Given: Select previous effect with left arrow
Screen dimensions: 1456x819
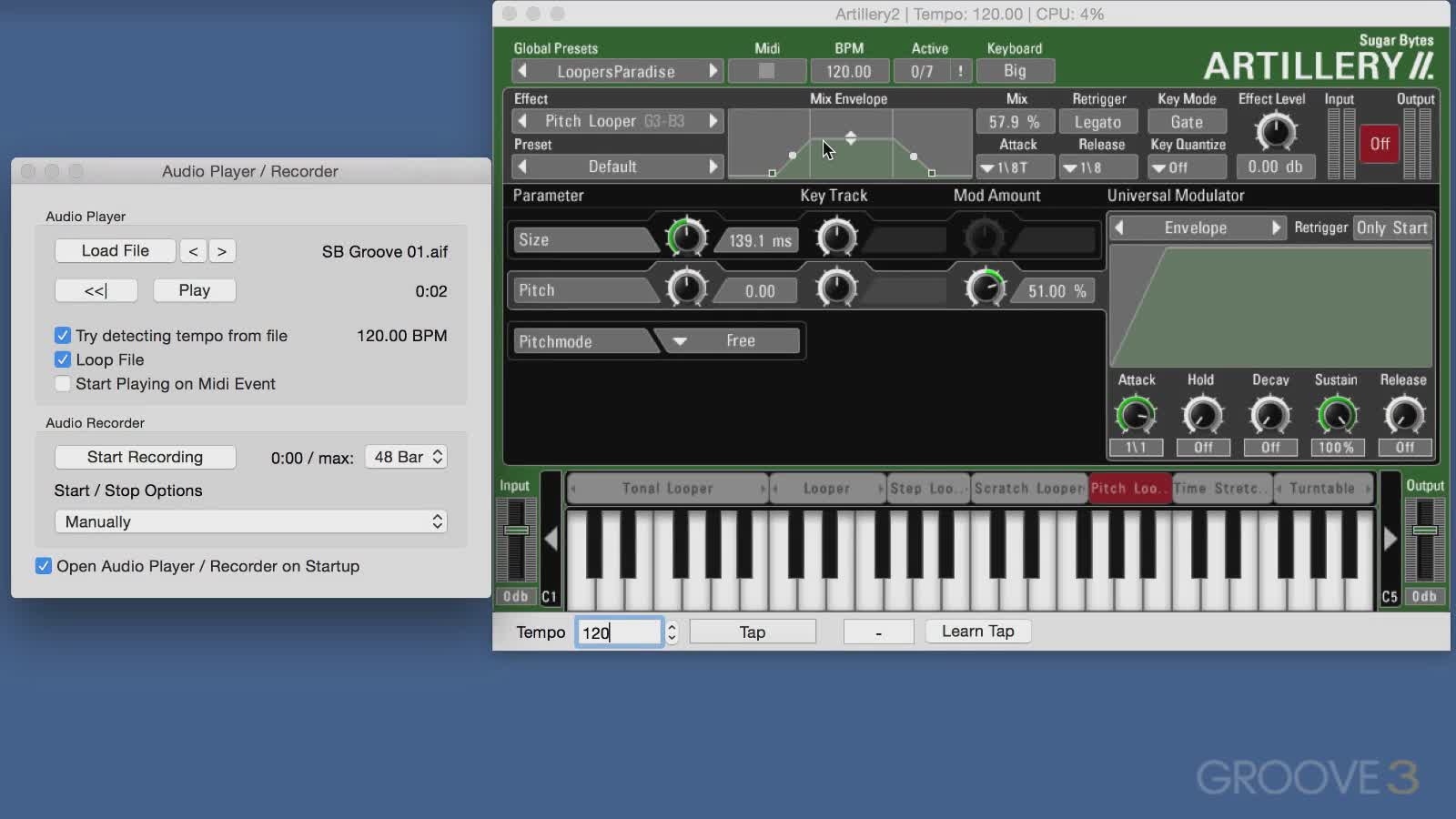Looking at the screenshot, I should (x=522, y=121).
